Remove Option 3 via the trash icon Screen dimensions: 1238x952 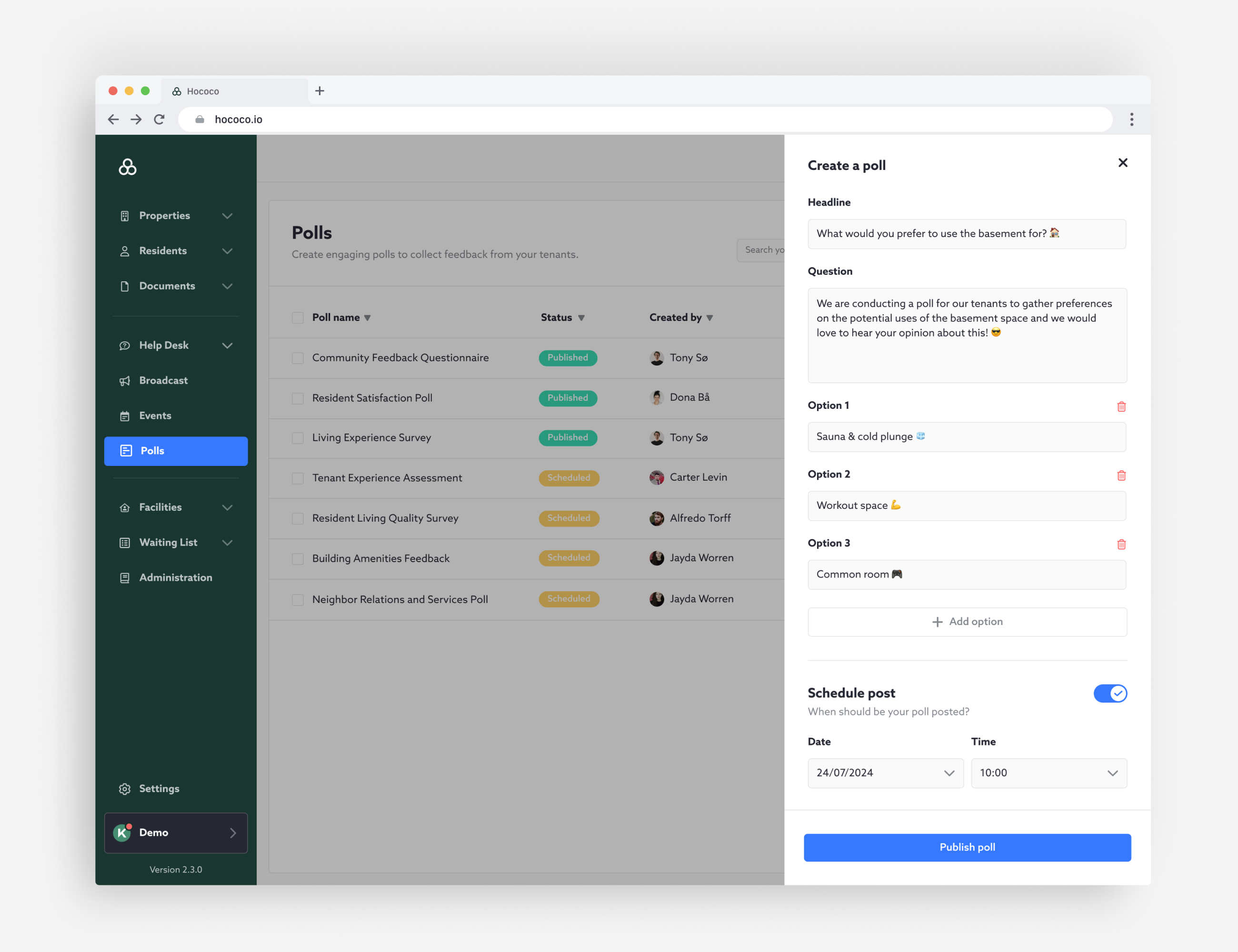point(1121,545)
